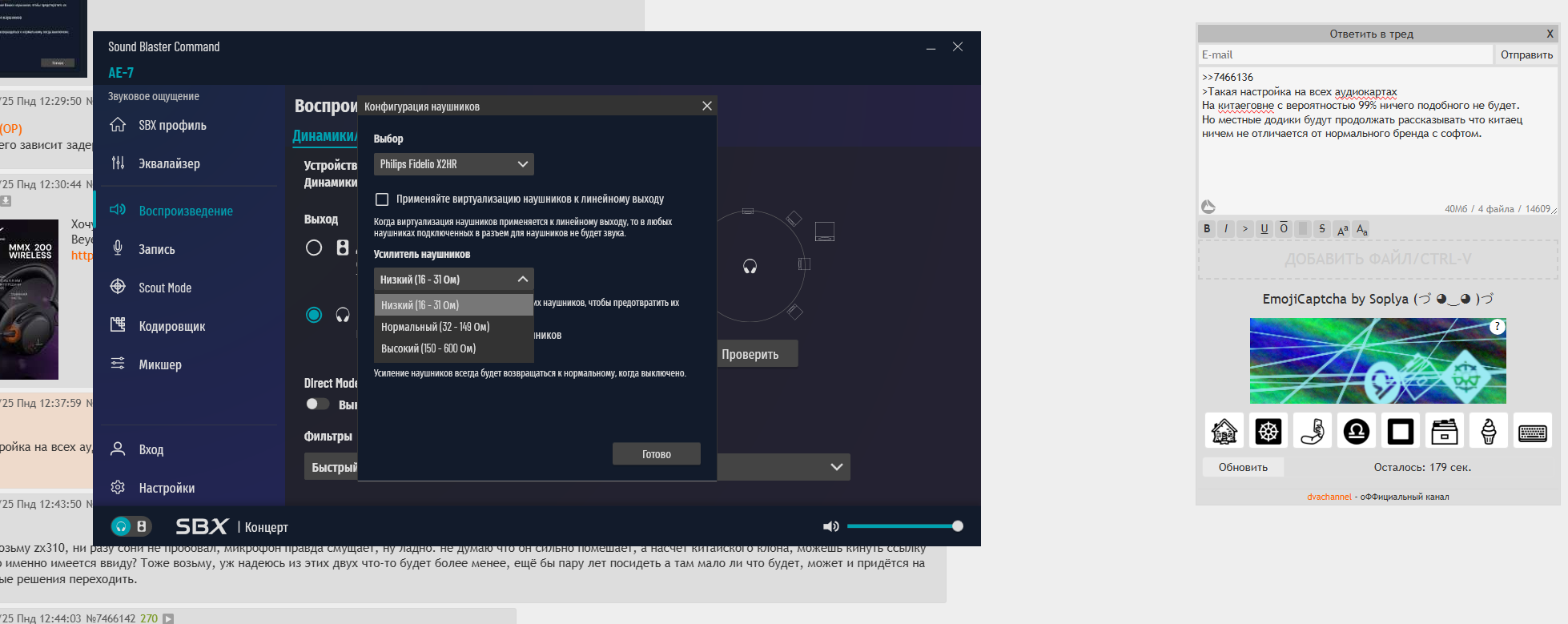Apply superscript formatting in reply form
Viewport: 1568px width, 624px height.
(1343, 229)
